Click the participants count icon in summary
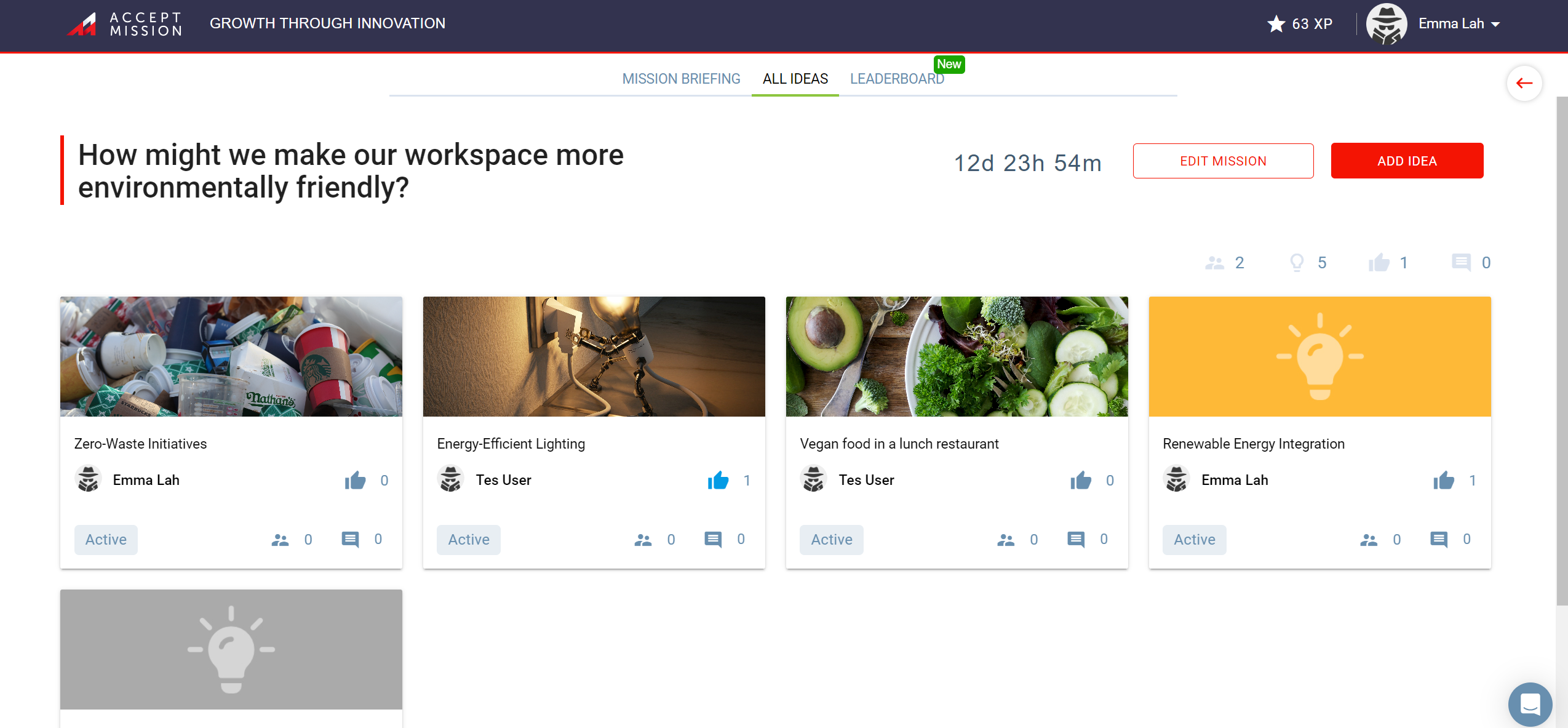Image resolution: width=1568 pixels, height=728 pixels. pos(1214,263)
